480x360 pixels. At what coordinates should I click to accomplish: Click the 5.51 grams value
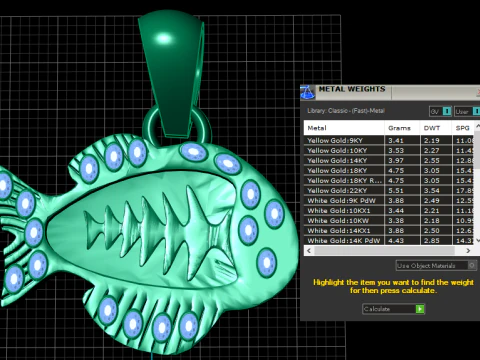point(396,191)
